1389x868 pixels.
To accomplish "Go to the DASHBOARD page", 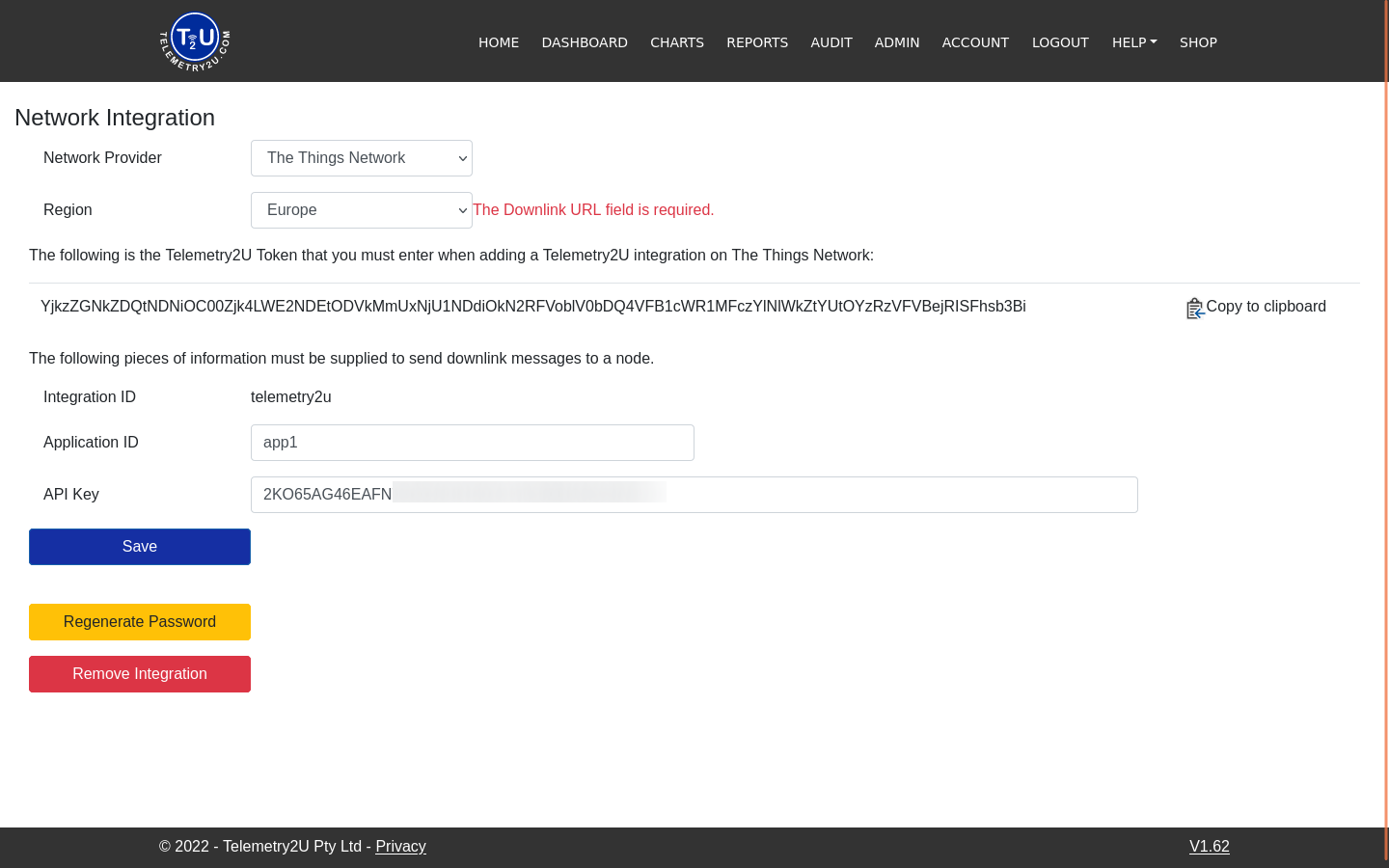I will click(585, 42).
